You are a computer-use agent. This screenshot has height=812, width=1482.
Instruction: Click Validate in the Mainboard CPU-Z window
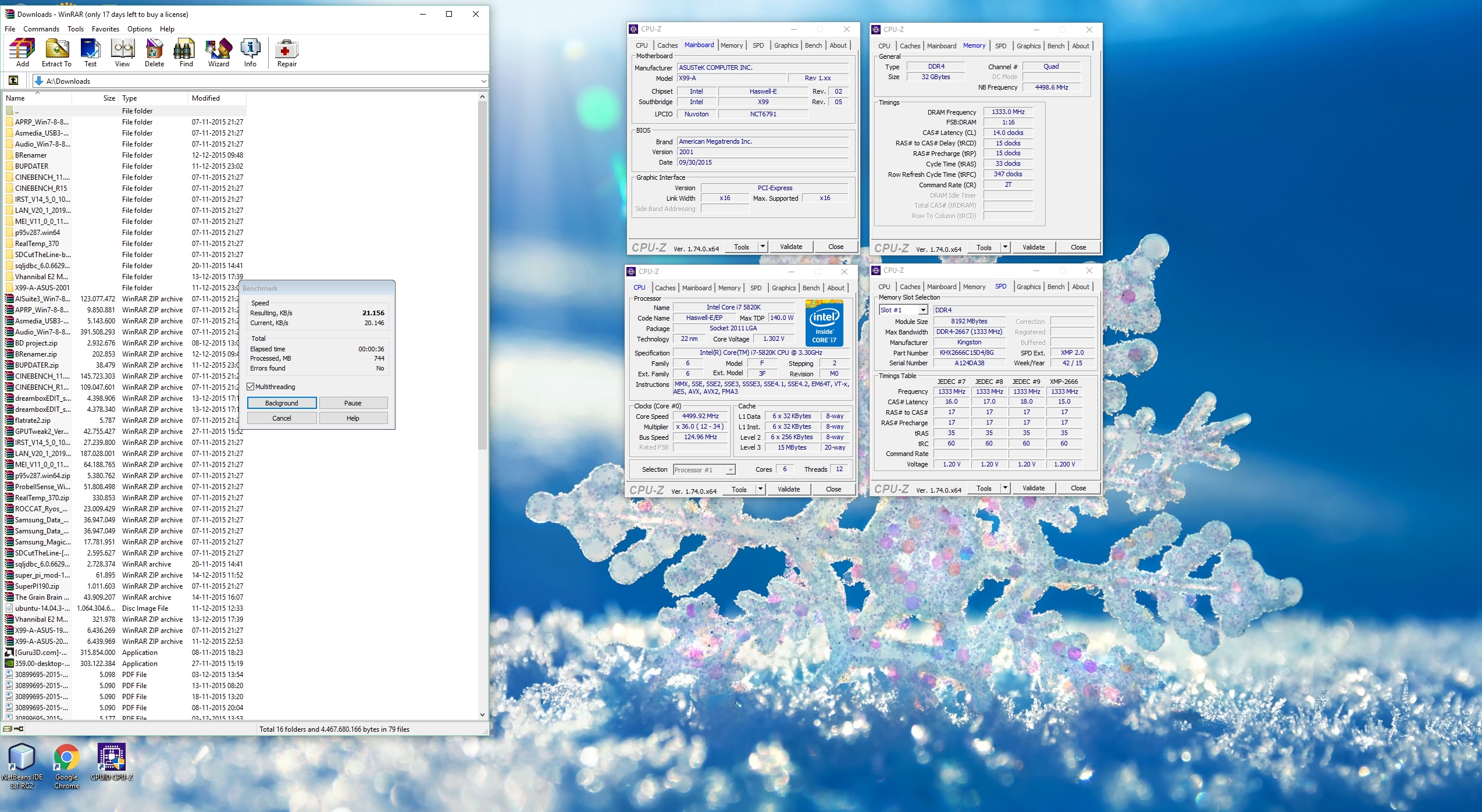[x=791, y=247]
